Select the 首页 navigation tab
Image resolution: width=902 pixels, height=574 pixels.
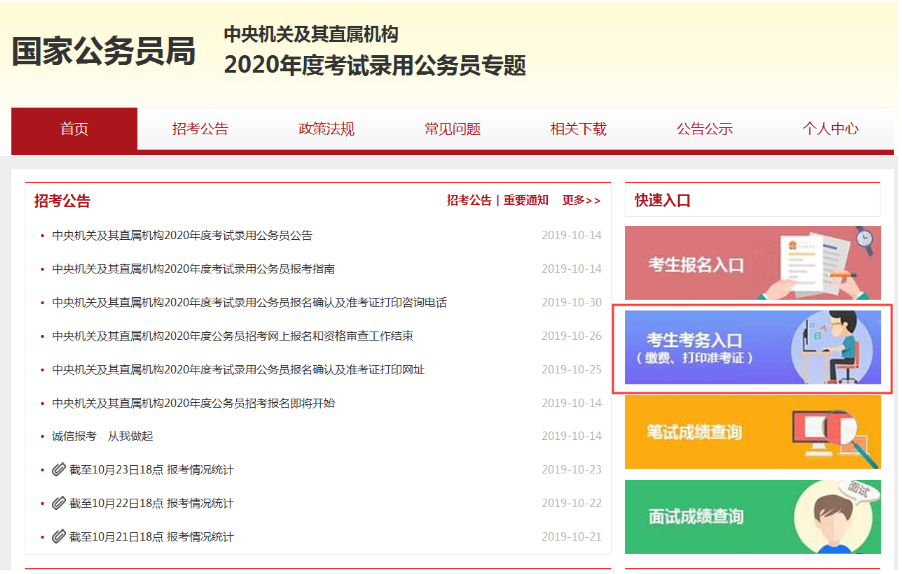[74, 129]
